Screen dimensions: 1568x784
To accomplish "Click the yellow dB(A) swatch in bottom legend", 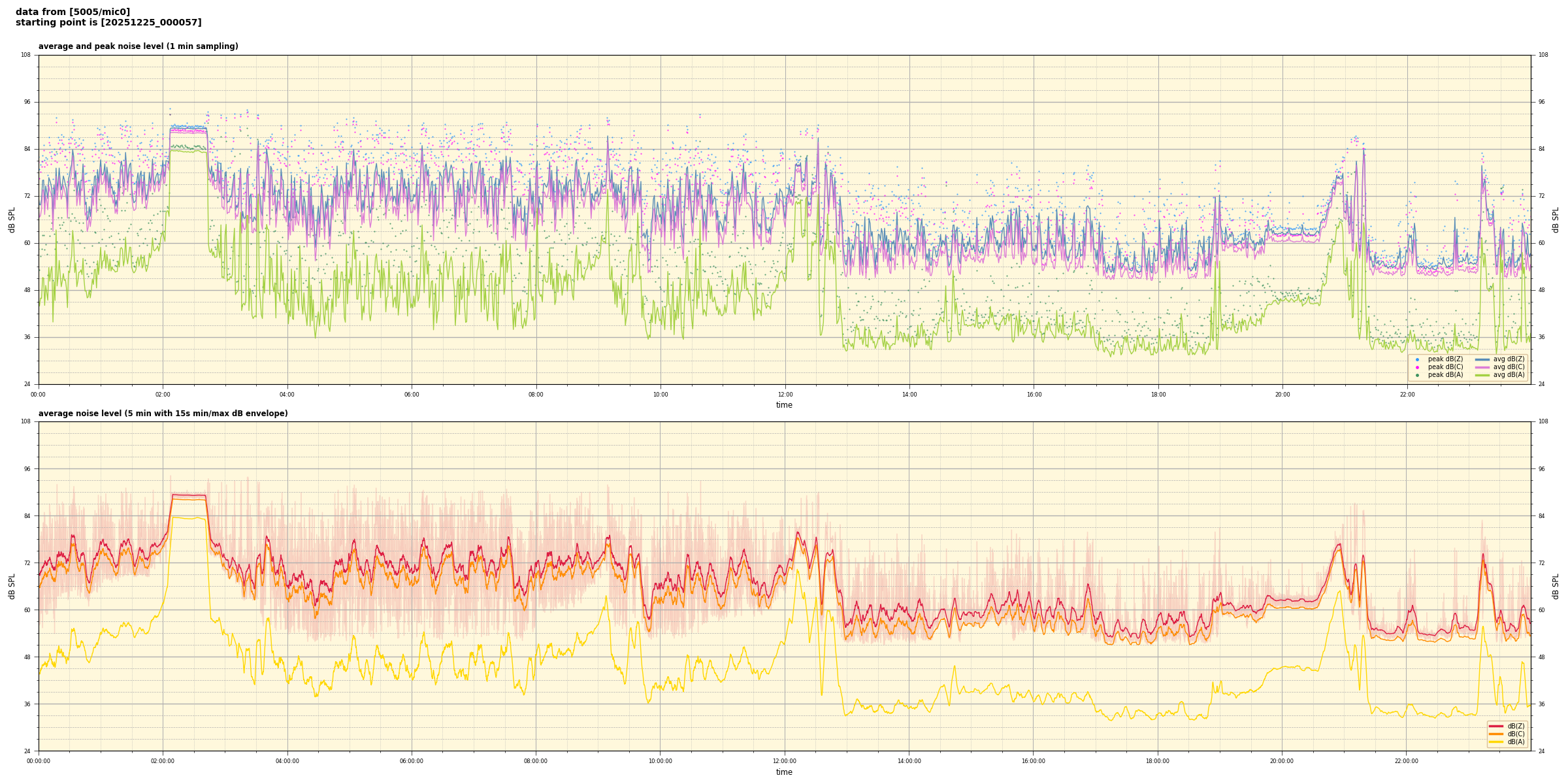I will [x=1496, y=742].
